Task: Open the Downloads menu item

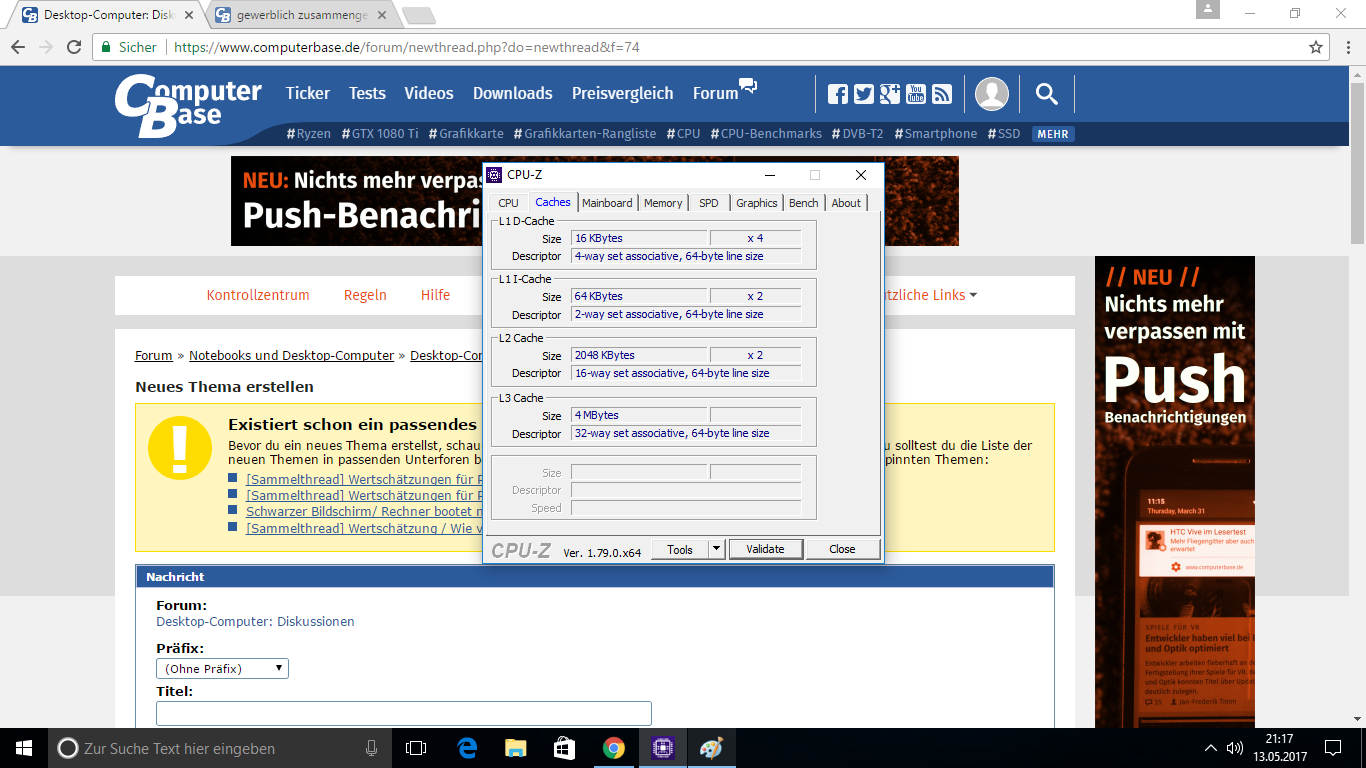Action: coord(513,93)
